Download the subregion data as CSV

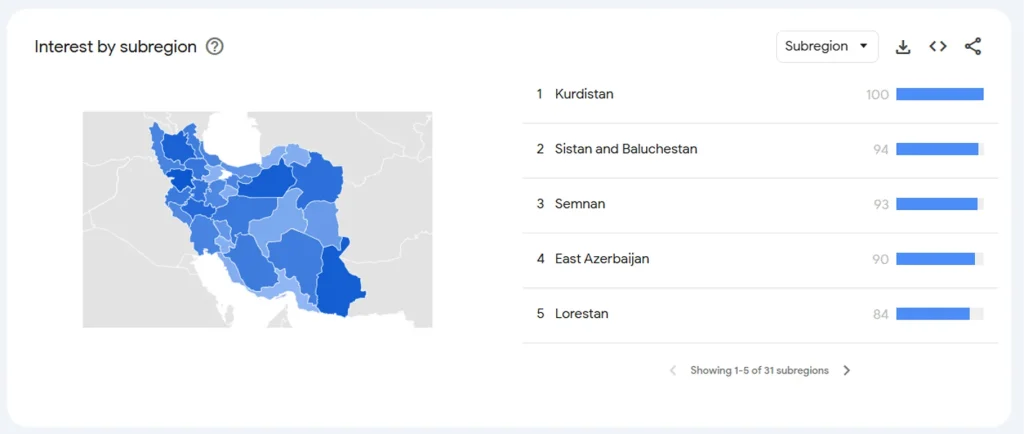click(x=903, y=47)
